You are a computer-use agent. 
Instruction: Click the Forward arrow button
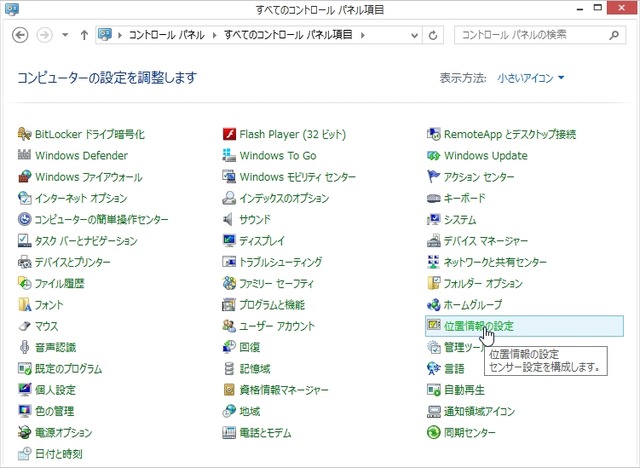[44, 35]
